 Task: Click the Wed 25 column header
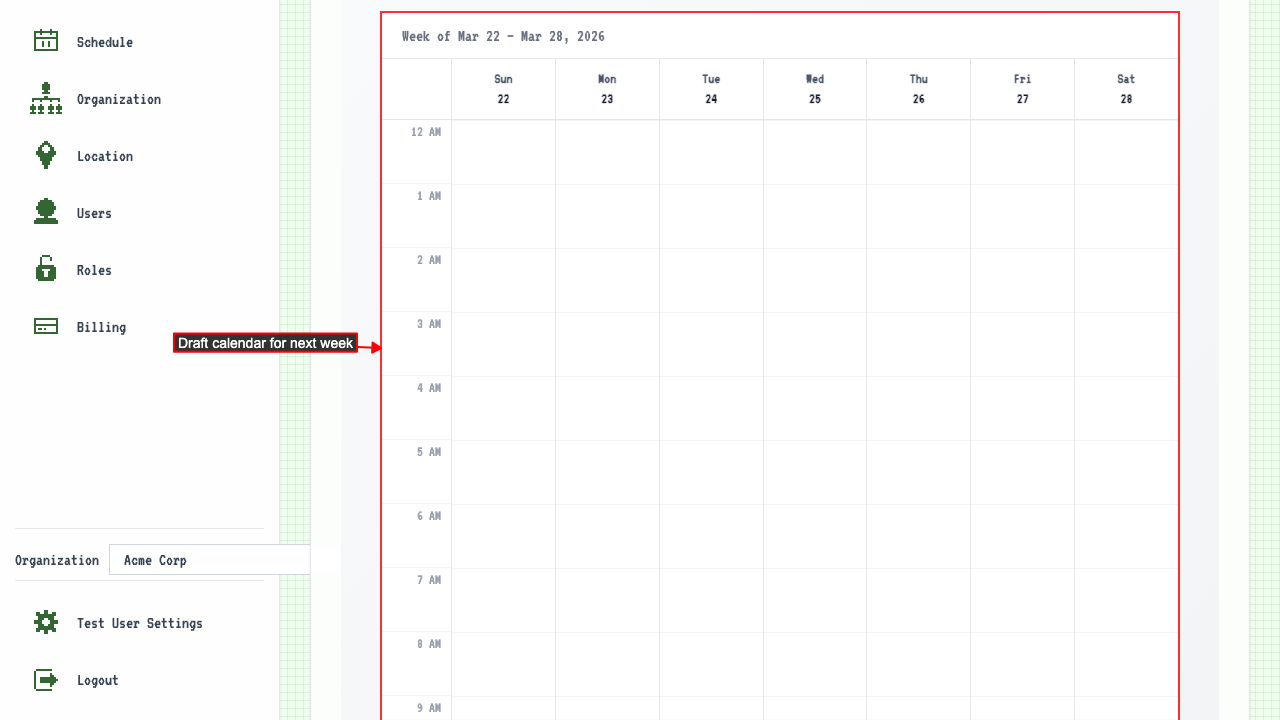tap(814, 88)
